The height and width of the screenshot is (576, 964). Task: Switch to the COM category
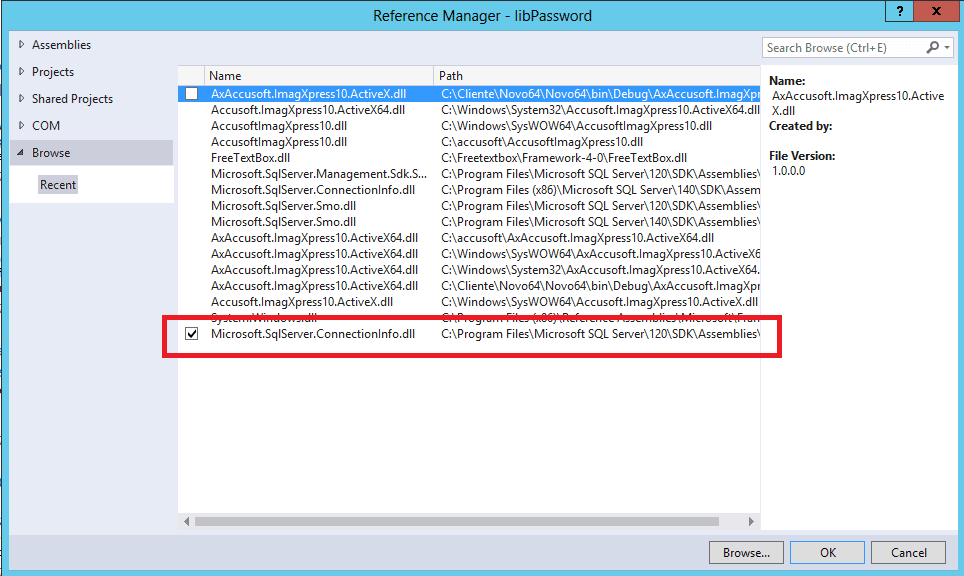(46, 126)
